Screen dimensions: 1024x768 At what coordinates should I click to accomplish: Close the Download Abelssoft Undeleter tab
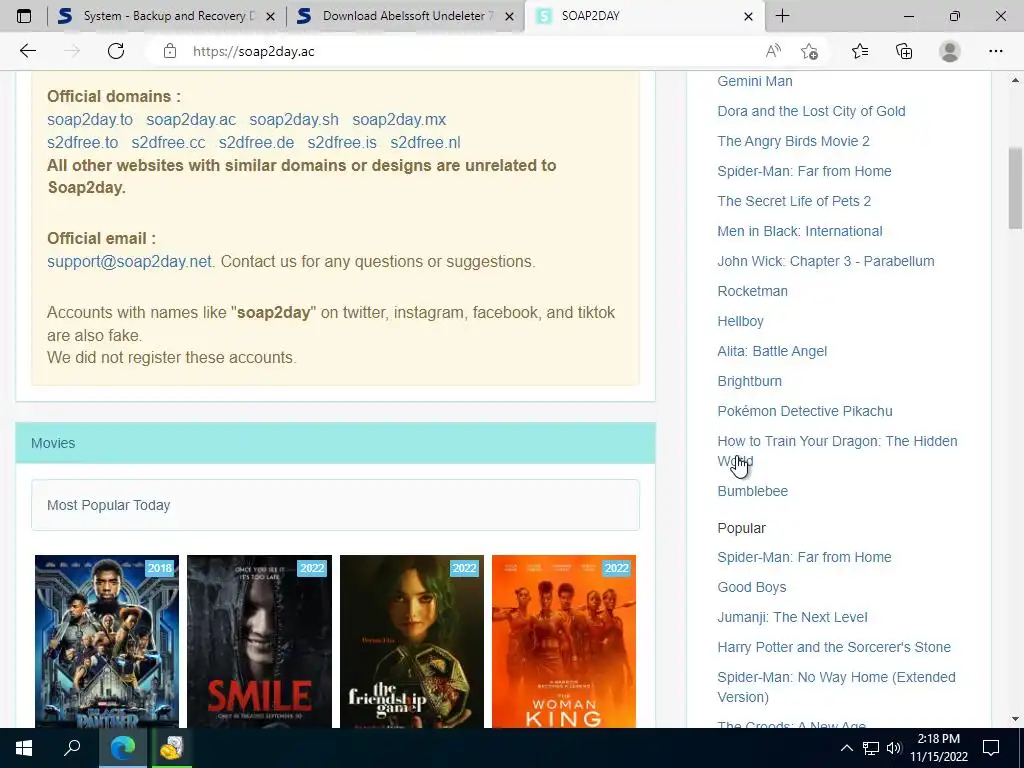coord(509,16)
